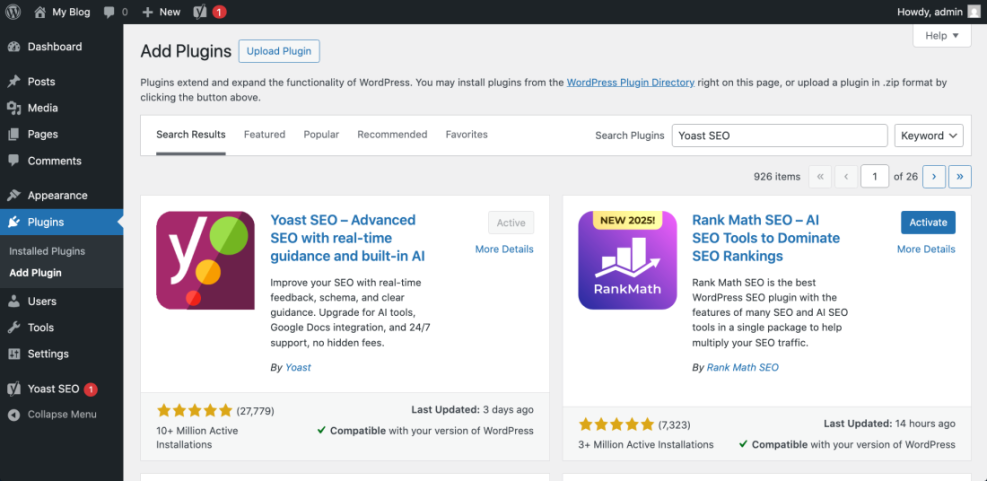Open the Dashboard menu
This screenshot has width=987, height=481.
(62, 47)
